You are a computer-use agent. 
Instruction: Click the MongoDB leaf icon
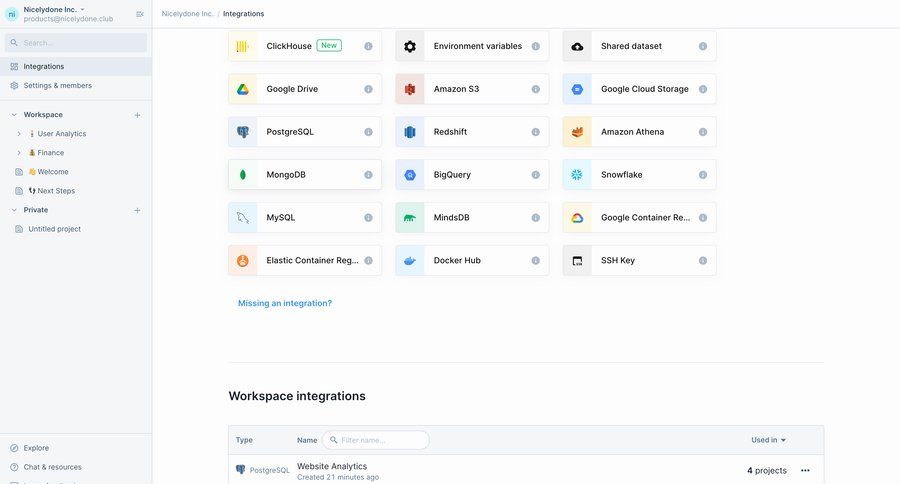click(243, 175)
